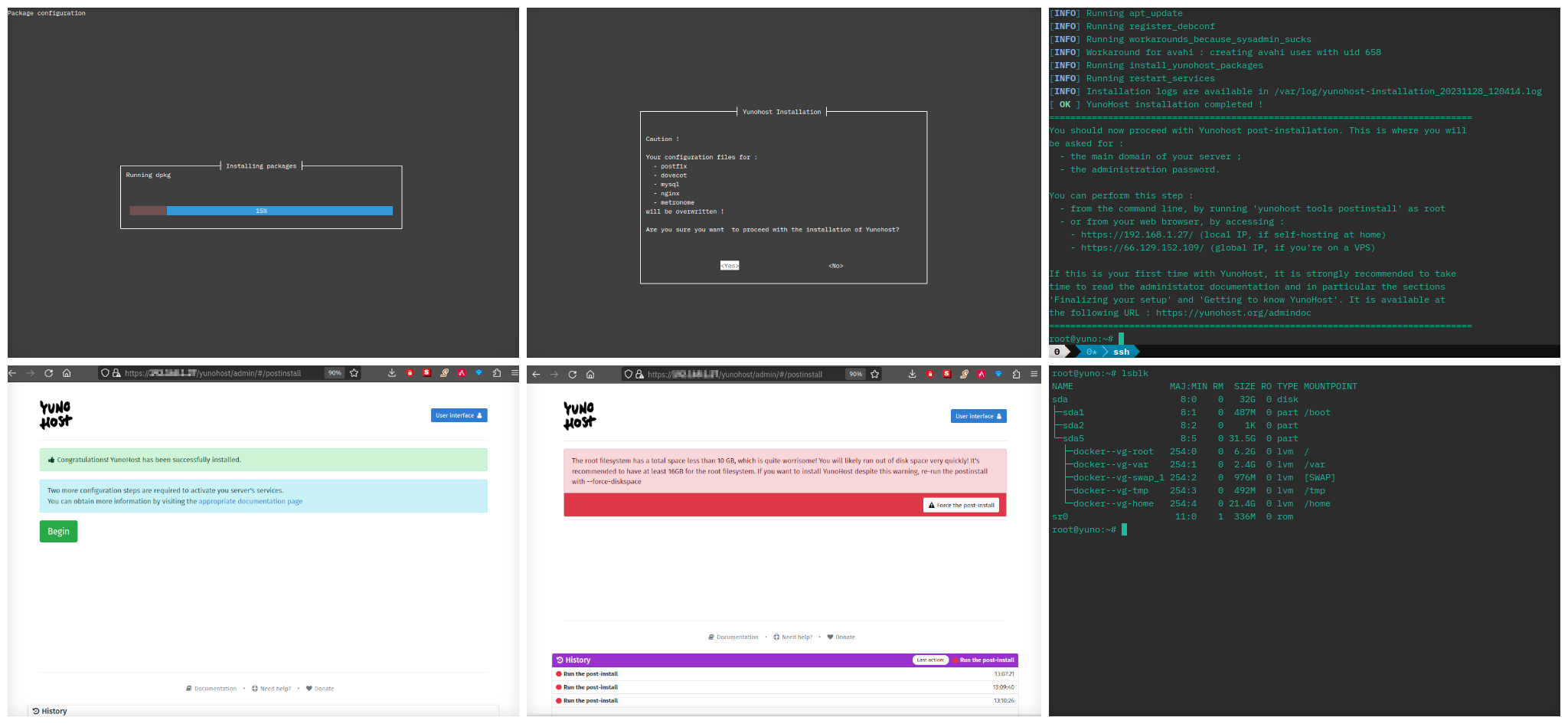The height and width of the screenshot is (724, 1568).
Task: Select No in the Yunohost Installation dialog
Action: (x=835, y=266)
